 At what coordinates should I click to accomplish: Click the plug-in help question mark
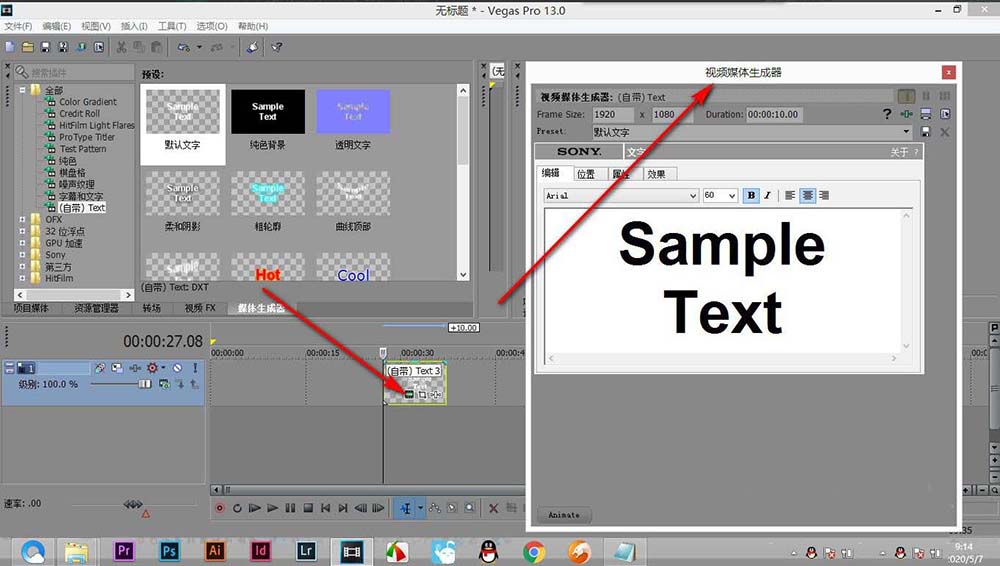(887, 114)
